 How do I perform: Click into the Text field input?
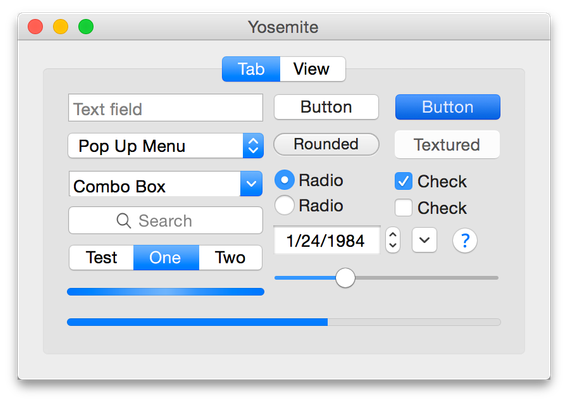166,108
